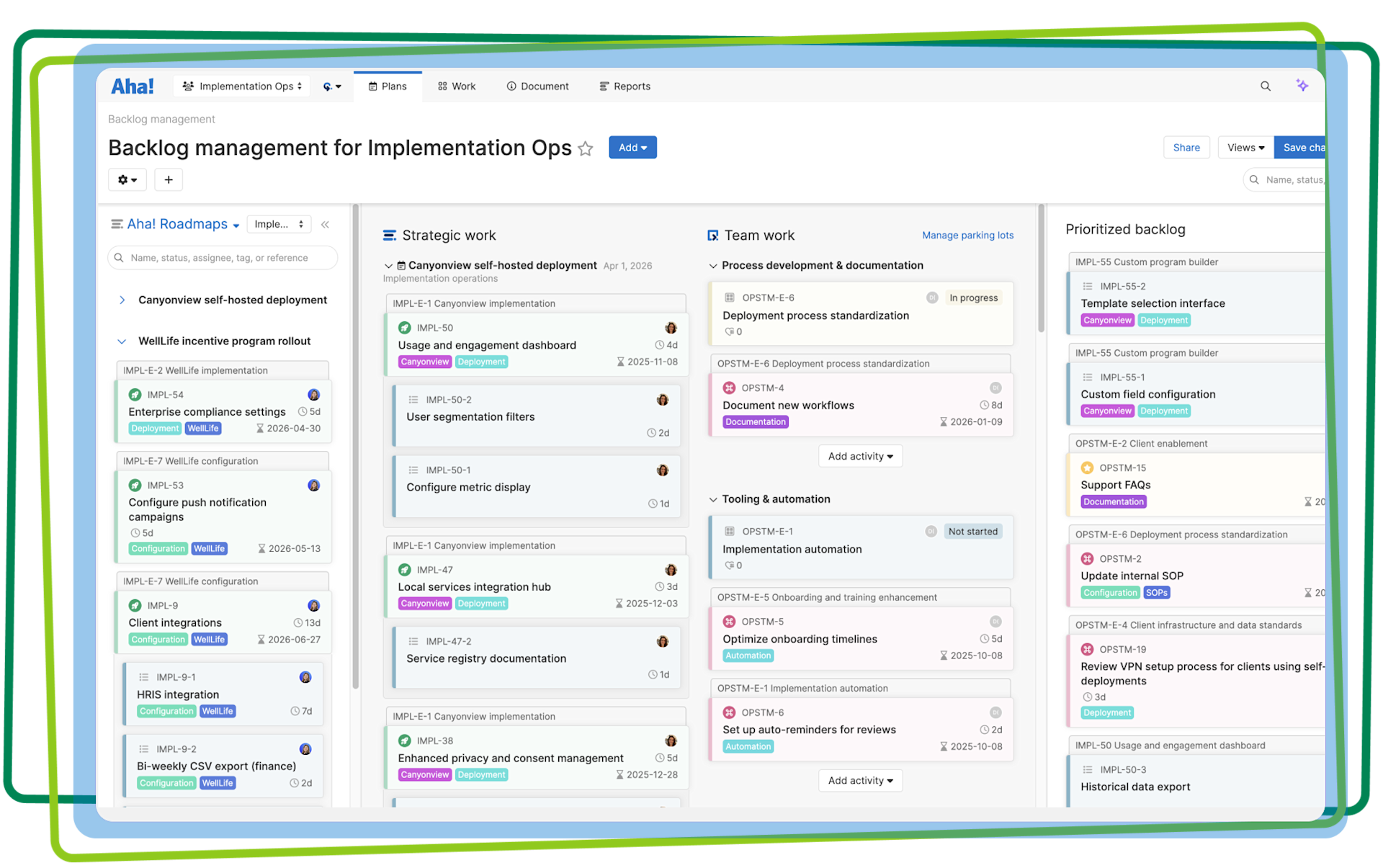
Task: Click IMPL-50 green status icon
Action: point(404,328)
